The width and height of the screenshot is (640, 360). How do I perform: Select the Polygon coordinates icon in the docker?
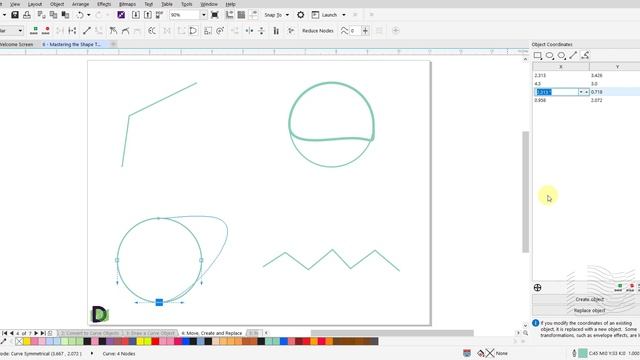pos(562,55)
